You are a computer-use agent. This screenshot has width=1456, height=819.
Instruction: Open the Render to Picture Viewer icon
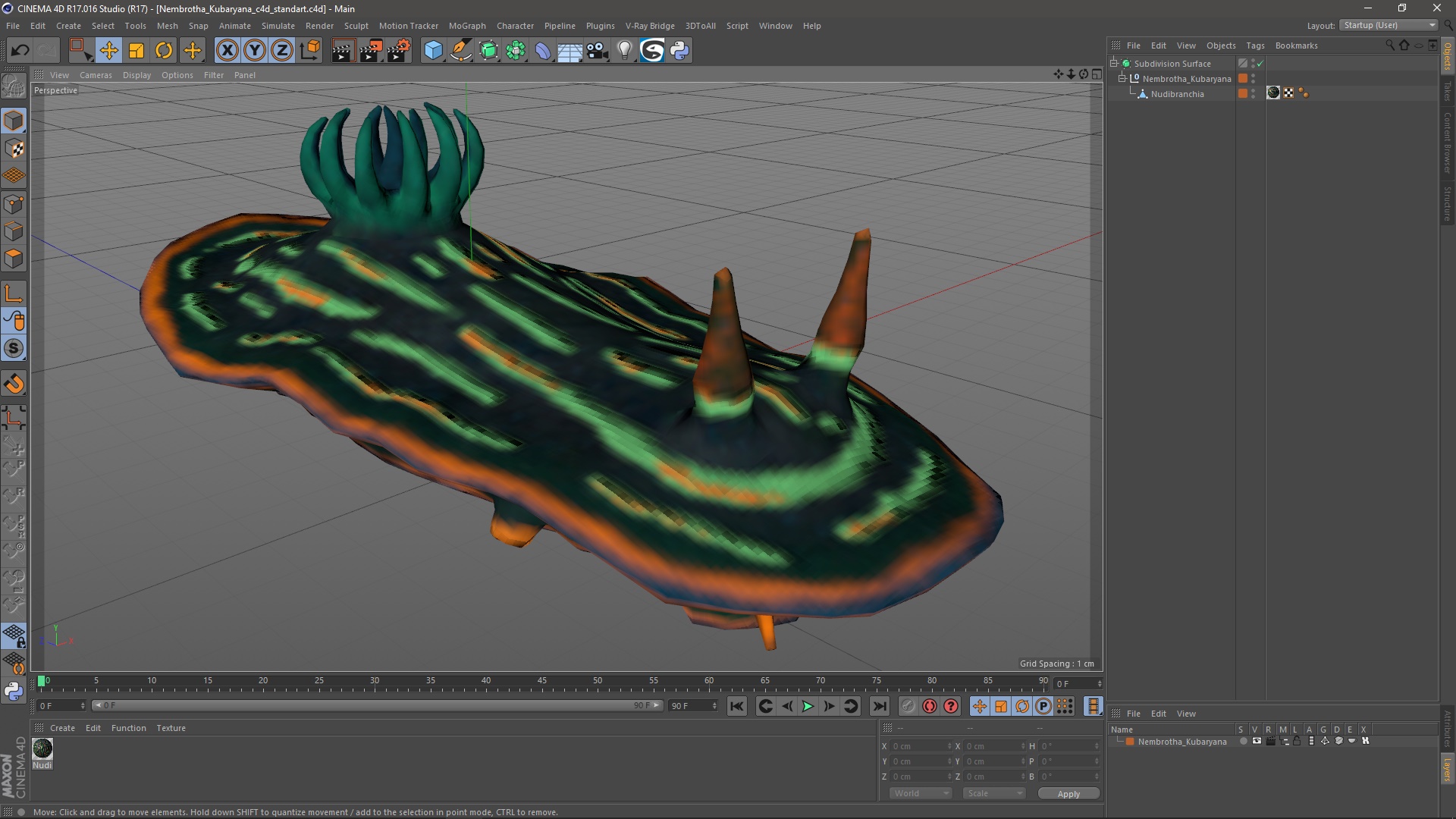pyautogui.click(x=371, y=51)
